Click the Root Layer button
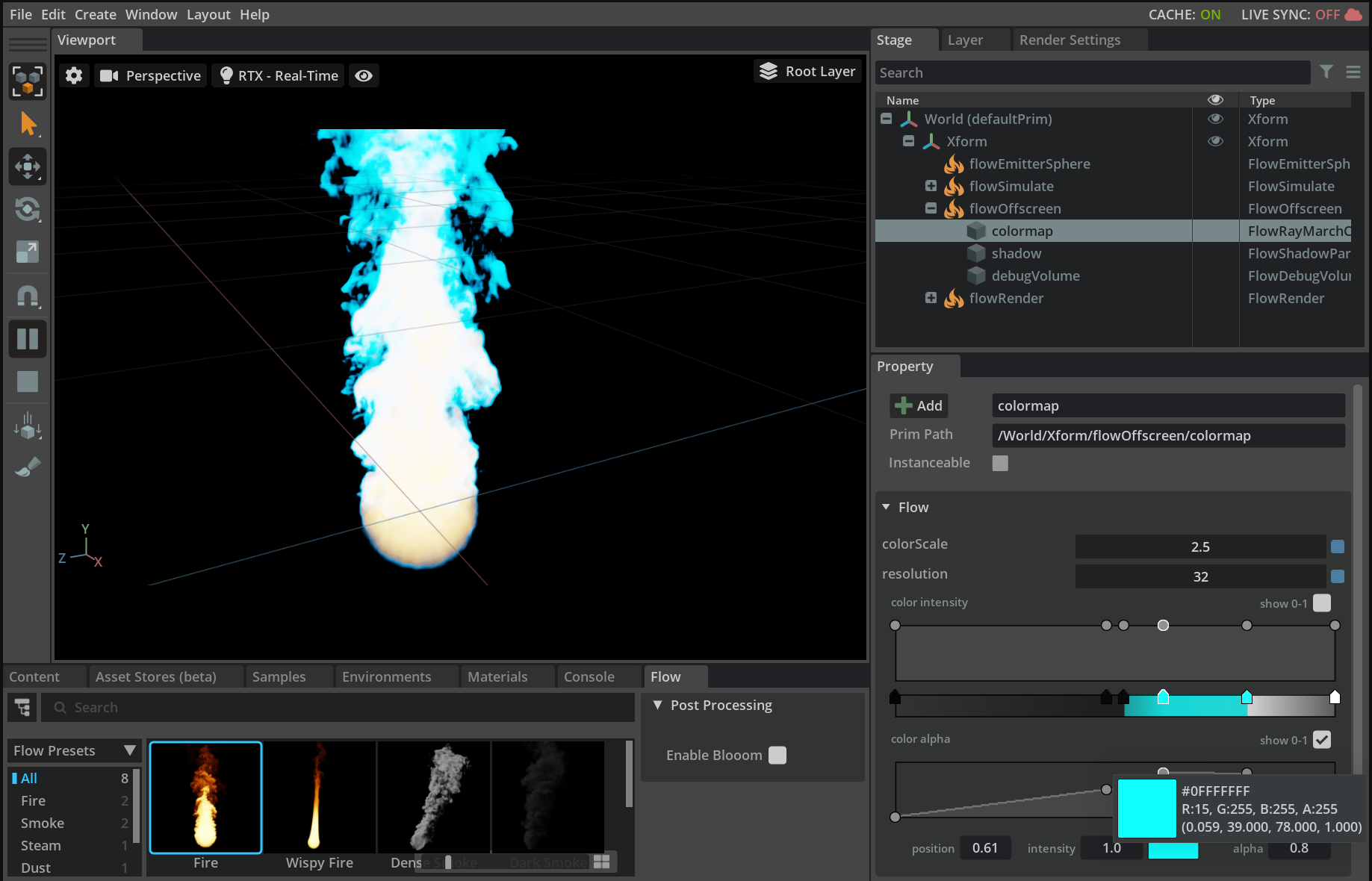Viewport: 1372px width, 881px height. coord(807,71)
